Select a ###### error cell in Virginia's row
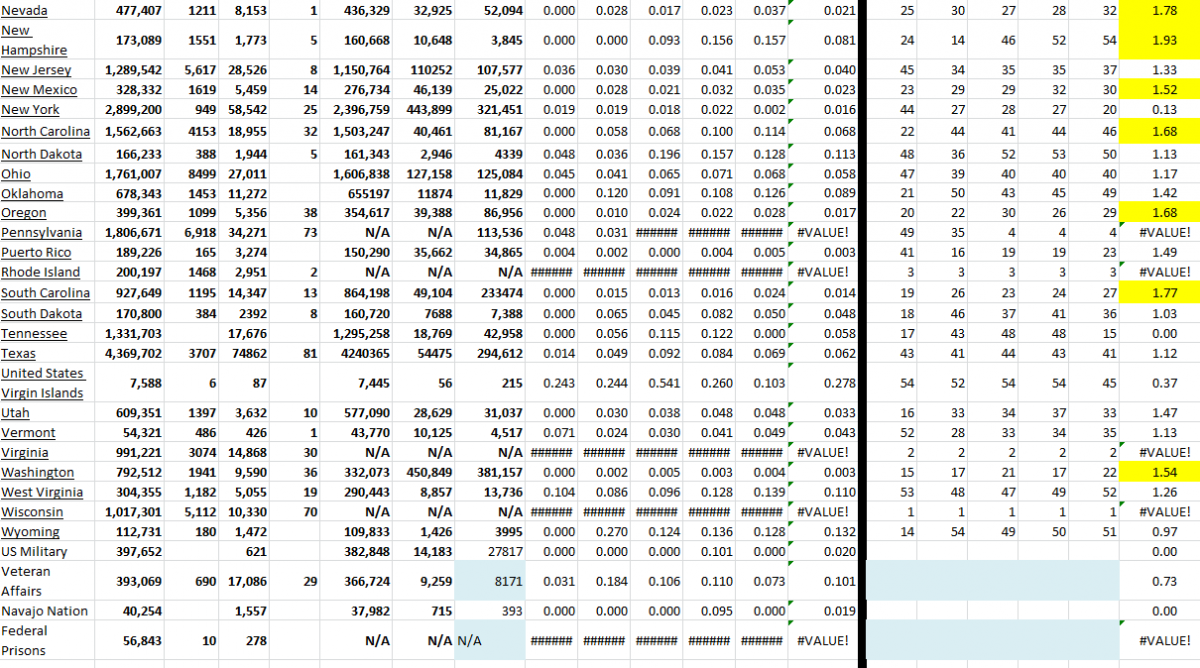 pos(604,452)
